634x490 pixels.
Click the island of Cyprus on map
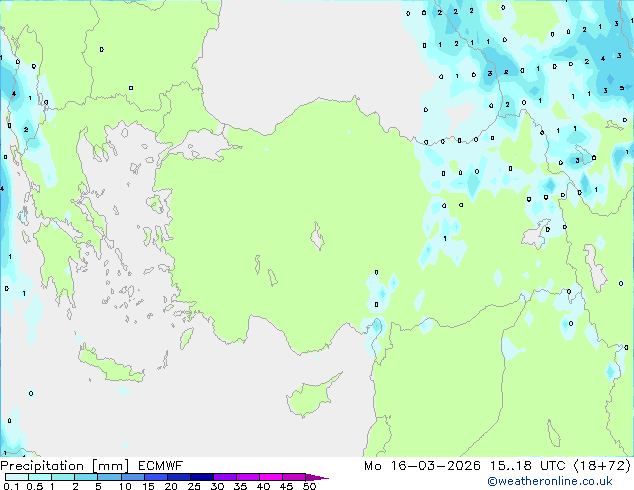(x=309, y=397)
